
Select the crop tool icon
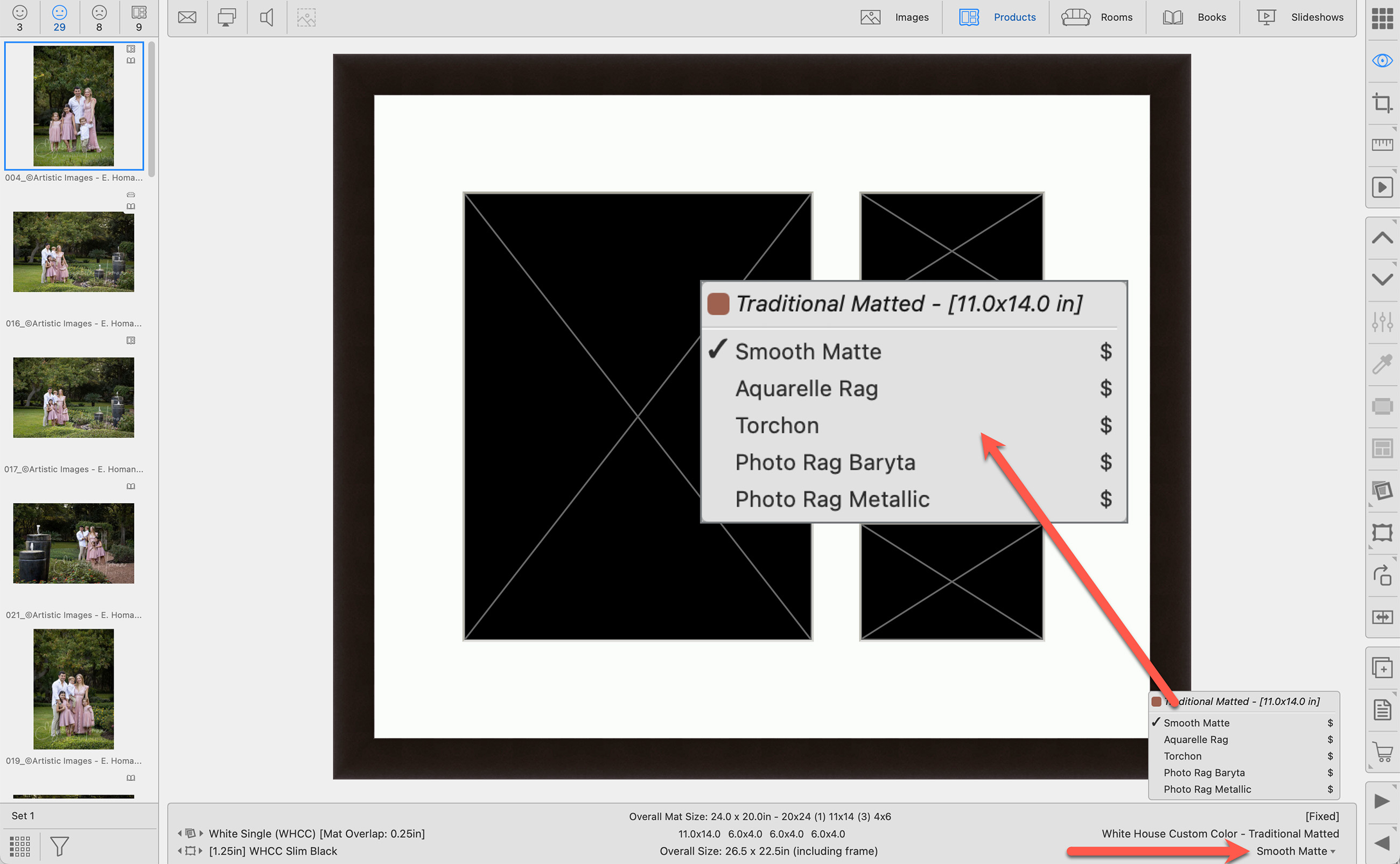tap(1382, 103)
